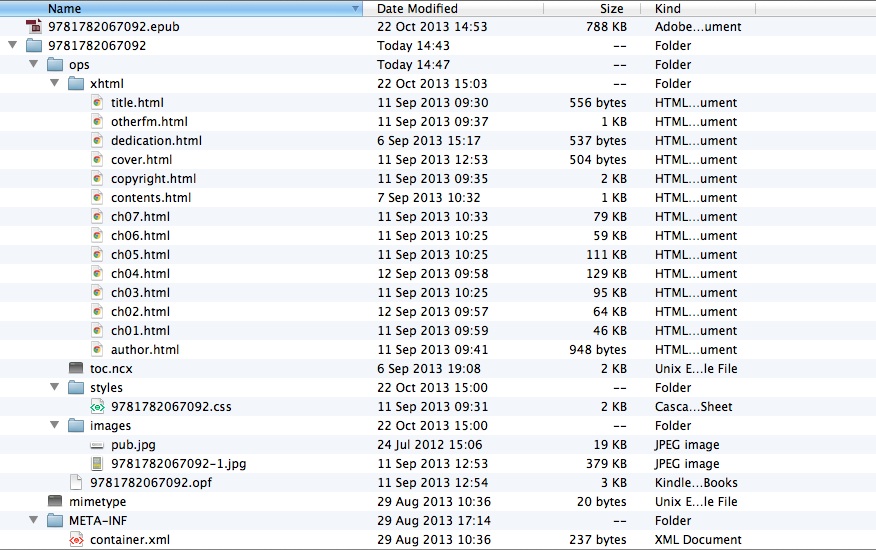Click the copyright.html file icon
The width and height of the screenshot is (876, 550).
pos(97,178)
